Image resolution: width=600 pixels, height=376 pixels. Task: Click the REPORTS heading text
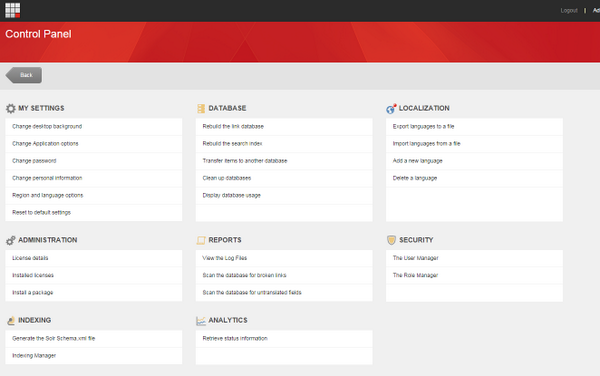[x=225, y=240]
